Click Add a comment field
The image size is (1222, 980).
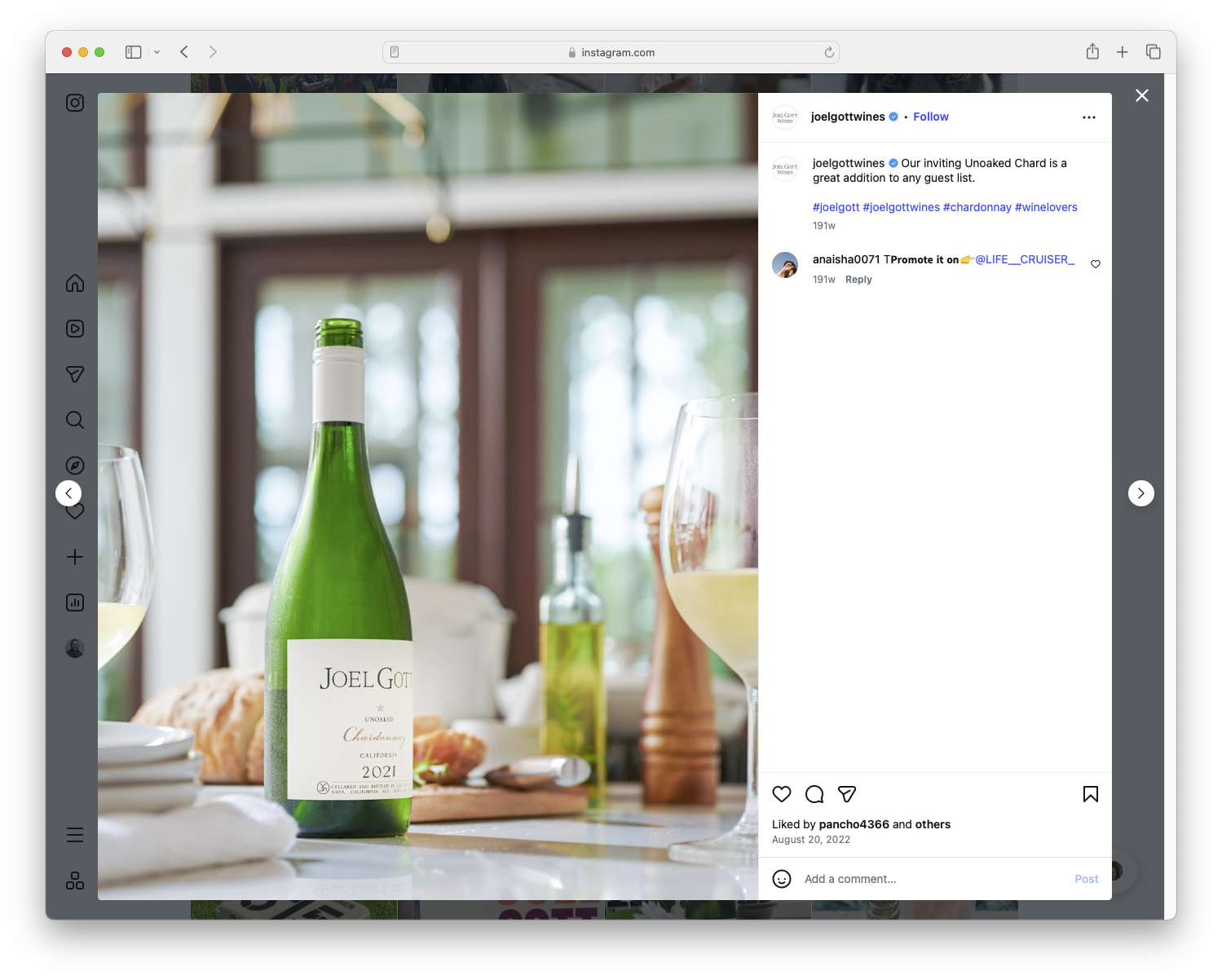(933, 879)
